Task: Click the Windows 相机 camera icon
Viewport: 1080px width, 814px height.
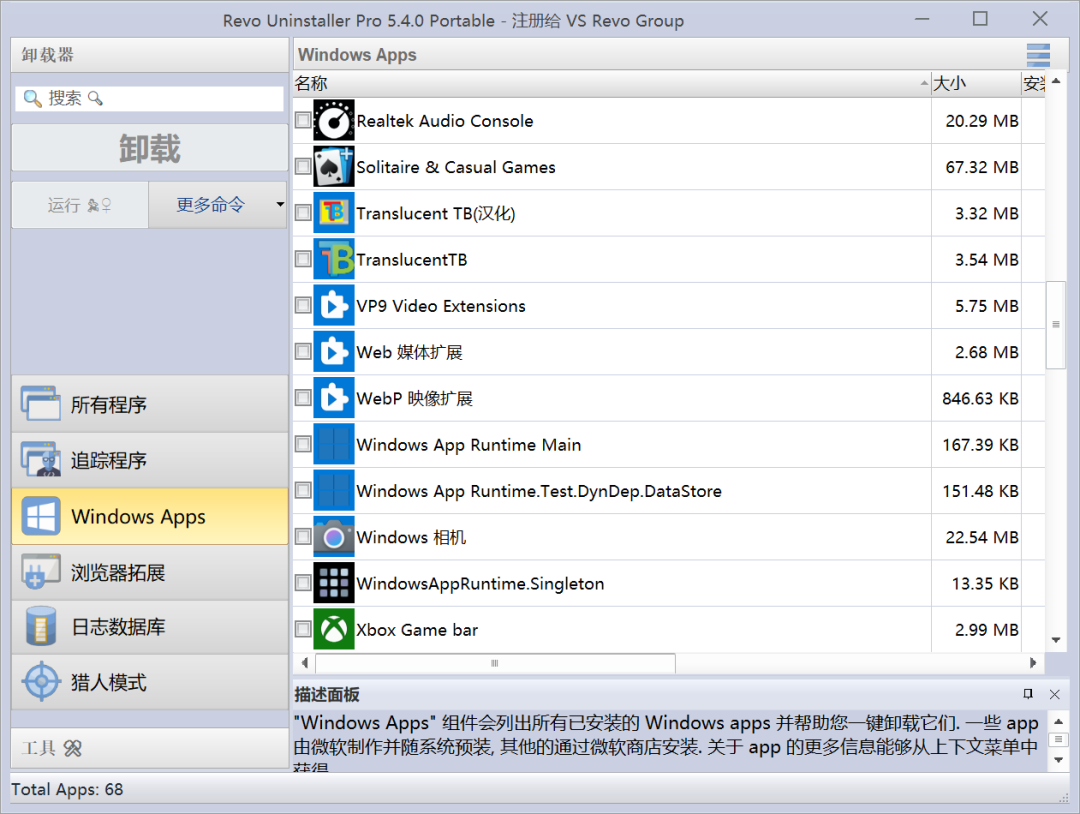Action: pyautogui.click(x=334, y=536)
